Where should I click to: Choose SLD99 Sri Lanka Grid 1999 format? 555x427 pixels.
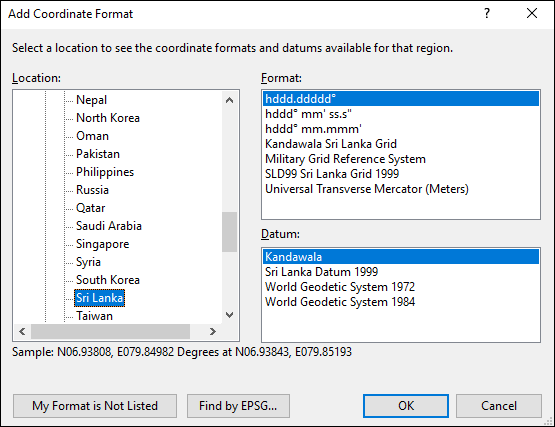tap(401, 174)
